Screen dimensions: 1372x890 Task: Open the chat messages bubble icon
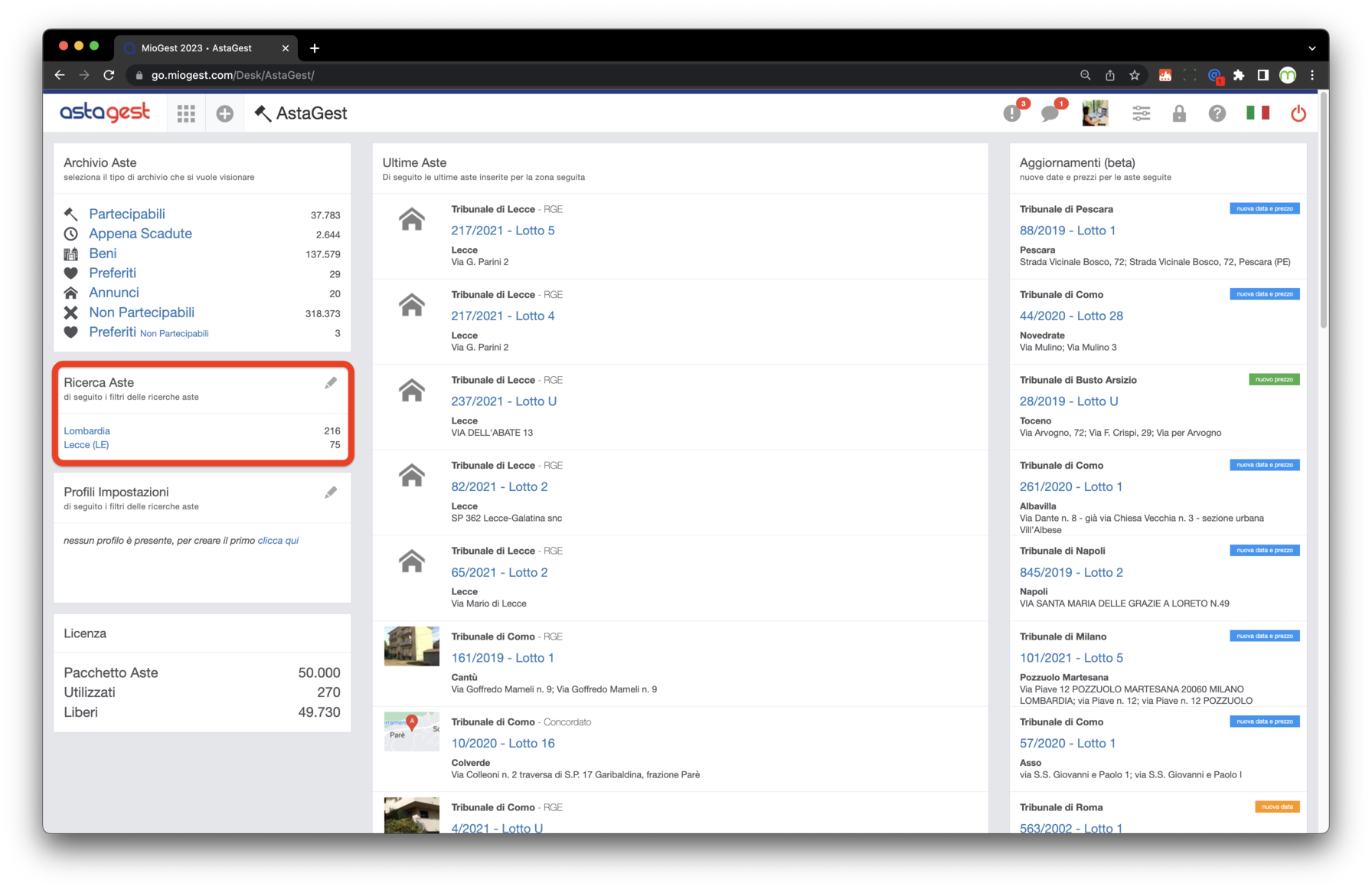point(1050,113)
